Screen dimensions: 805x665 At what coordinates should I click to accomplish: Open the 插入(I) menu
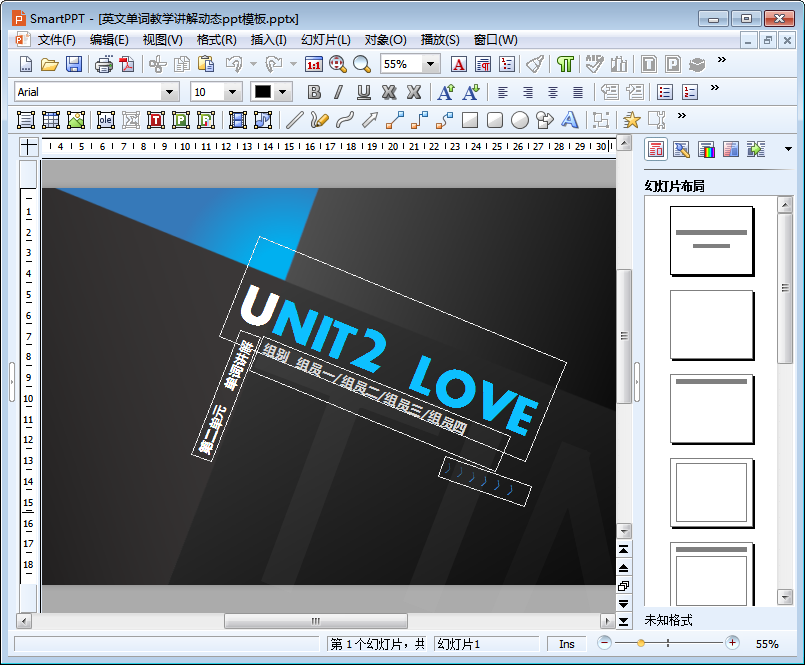click(x=268, y=40)
